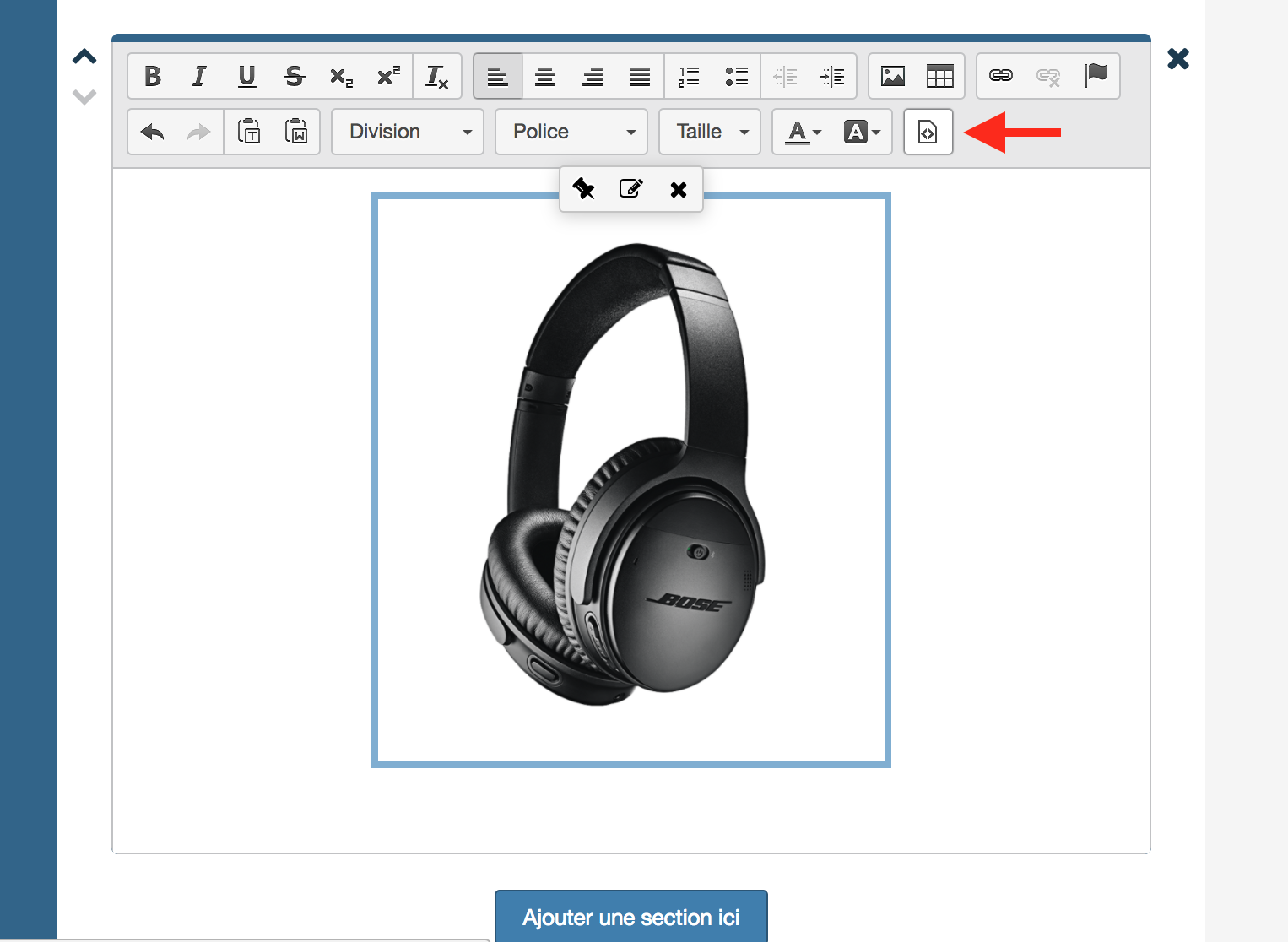The height and width of the screenshot is (942, 1288).
Task: Close the section editor
Action: click(1178, 59)
